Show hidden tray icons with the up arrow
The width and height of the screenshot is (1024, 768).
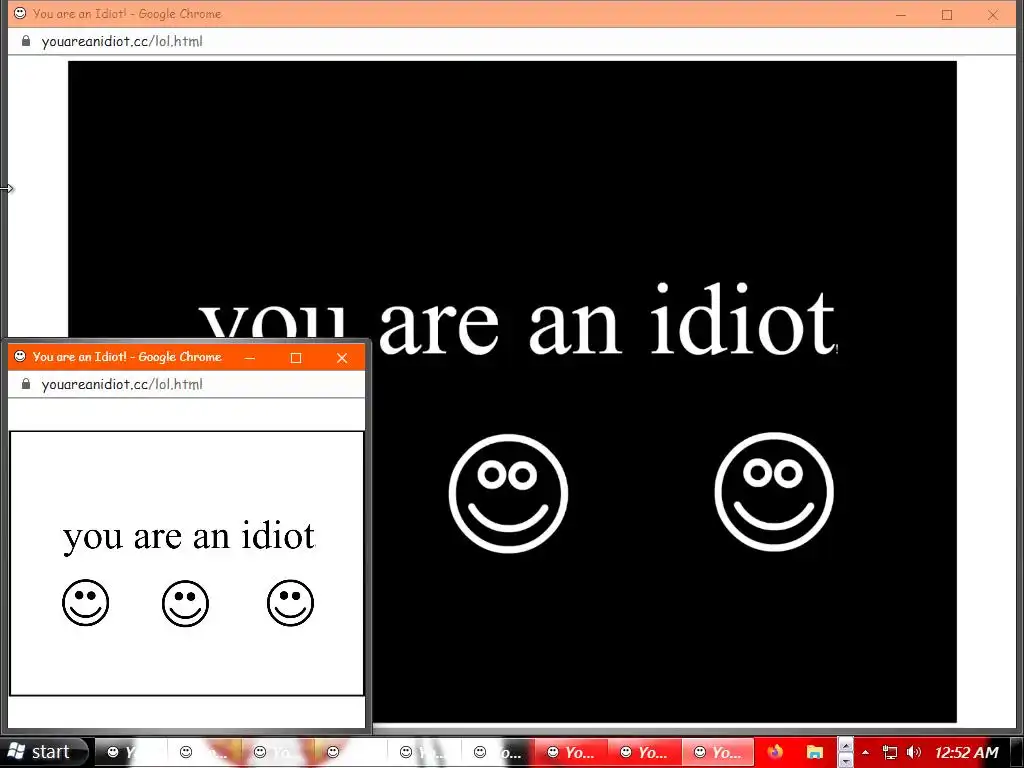click(865, 752)
